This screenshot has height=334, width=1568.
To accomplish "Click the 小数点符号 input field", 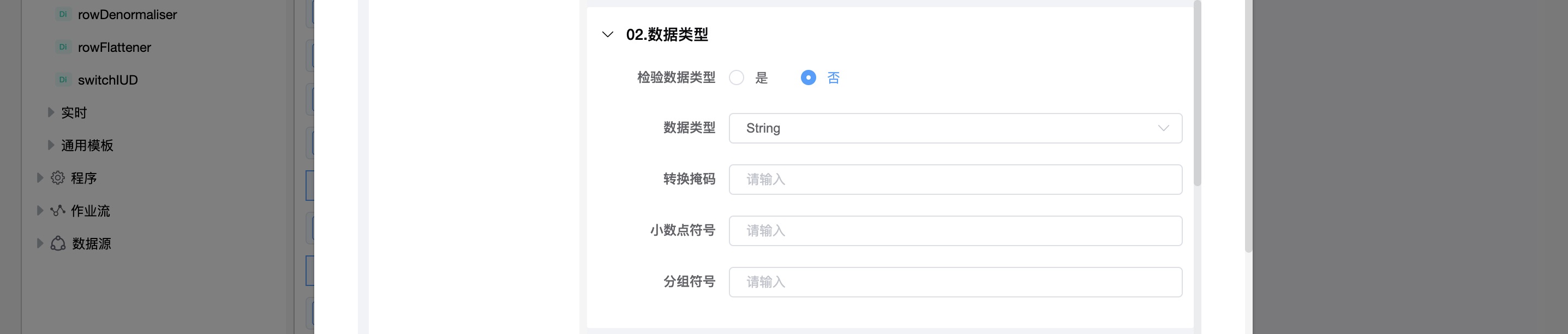I will coord(955,230).
